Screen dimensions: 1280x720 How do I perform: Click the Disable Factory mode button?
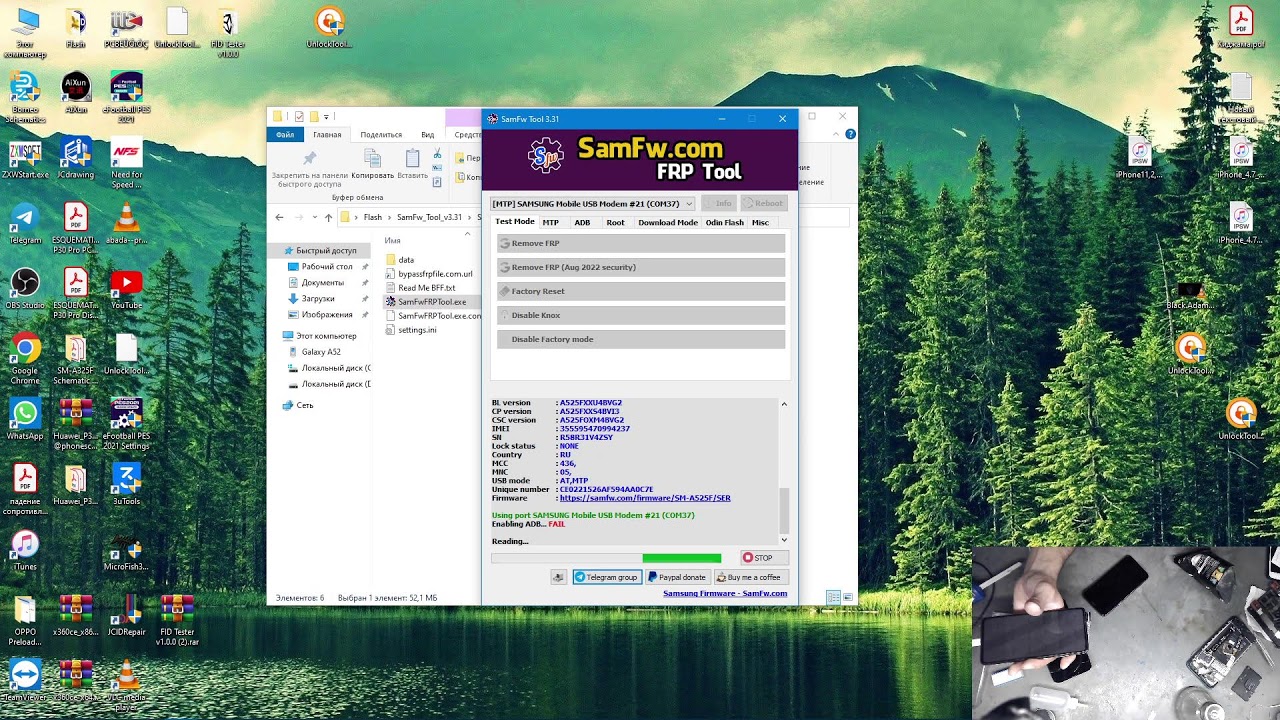pyautogui.click(x=641, y=339)
